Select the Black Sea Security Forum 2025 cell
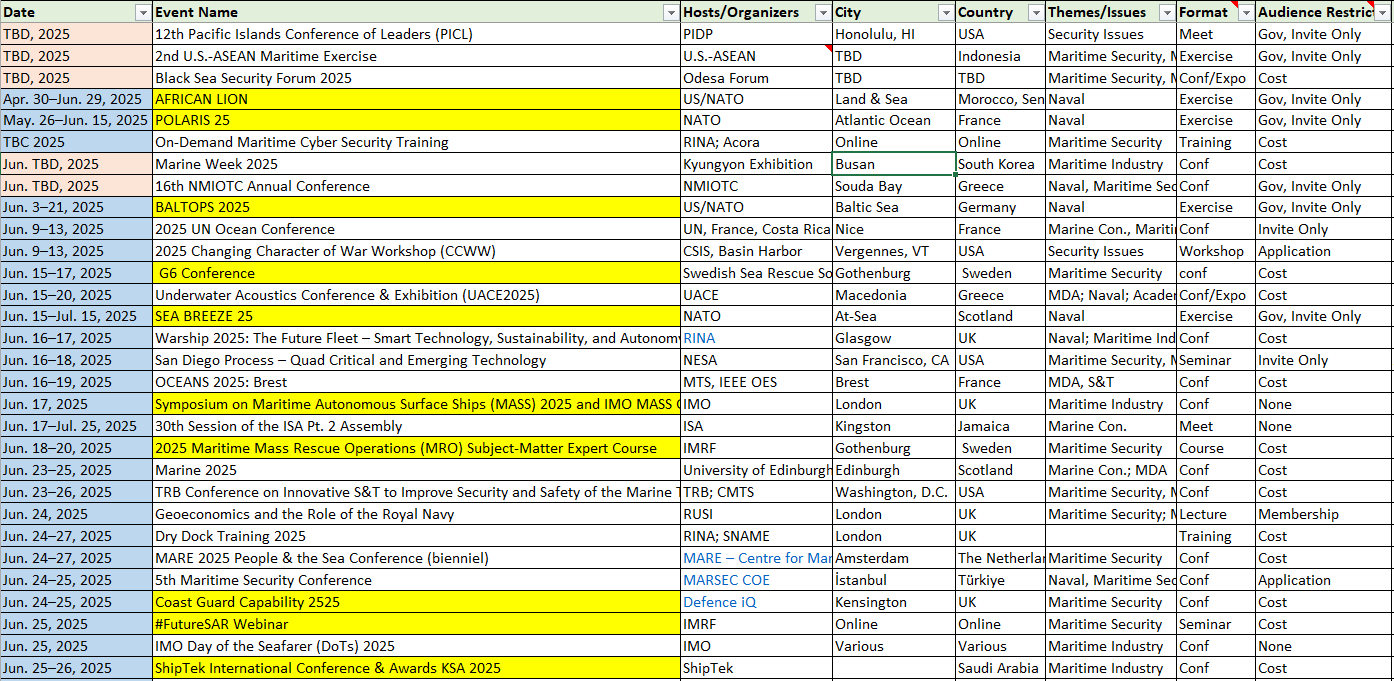 (416, 78)
